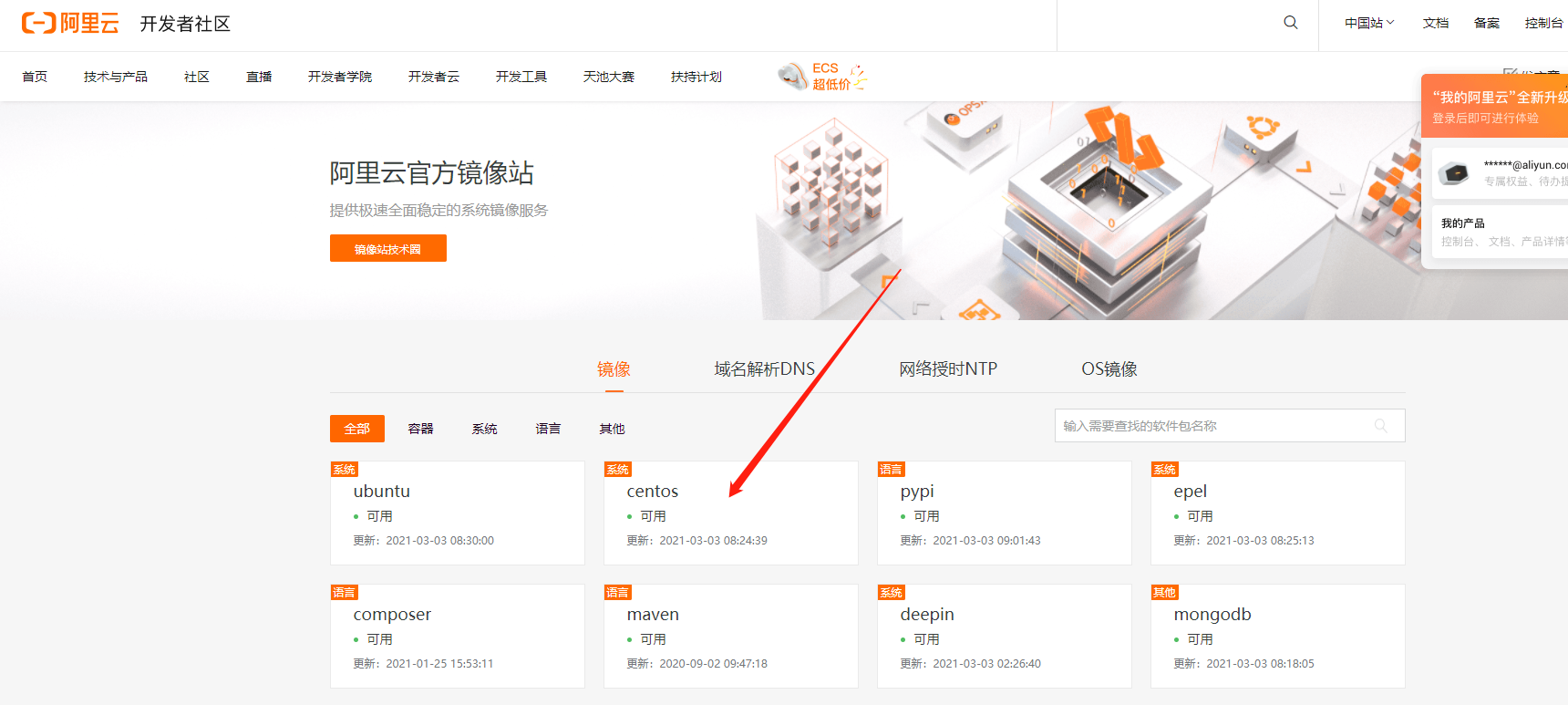Filter mirrors by 容器

point(421,429)
